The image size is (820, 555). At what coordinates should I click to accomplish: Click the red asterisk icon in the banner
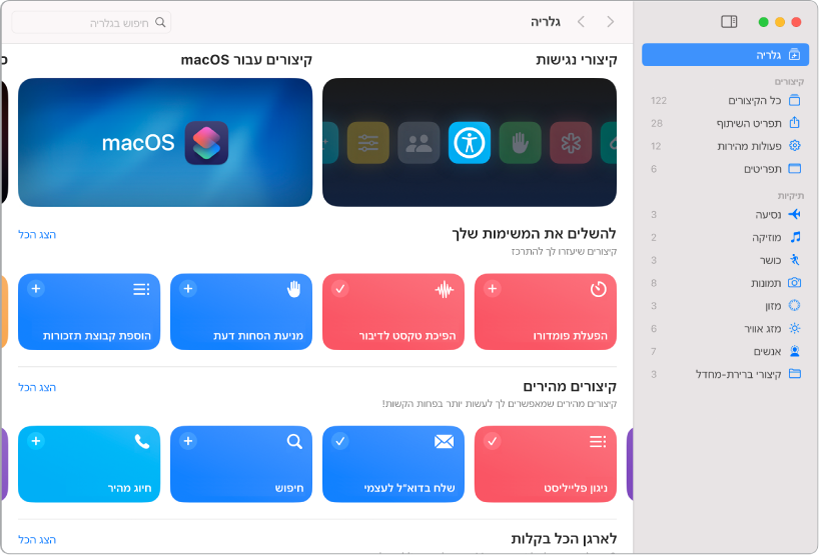[x=571, y=143]
